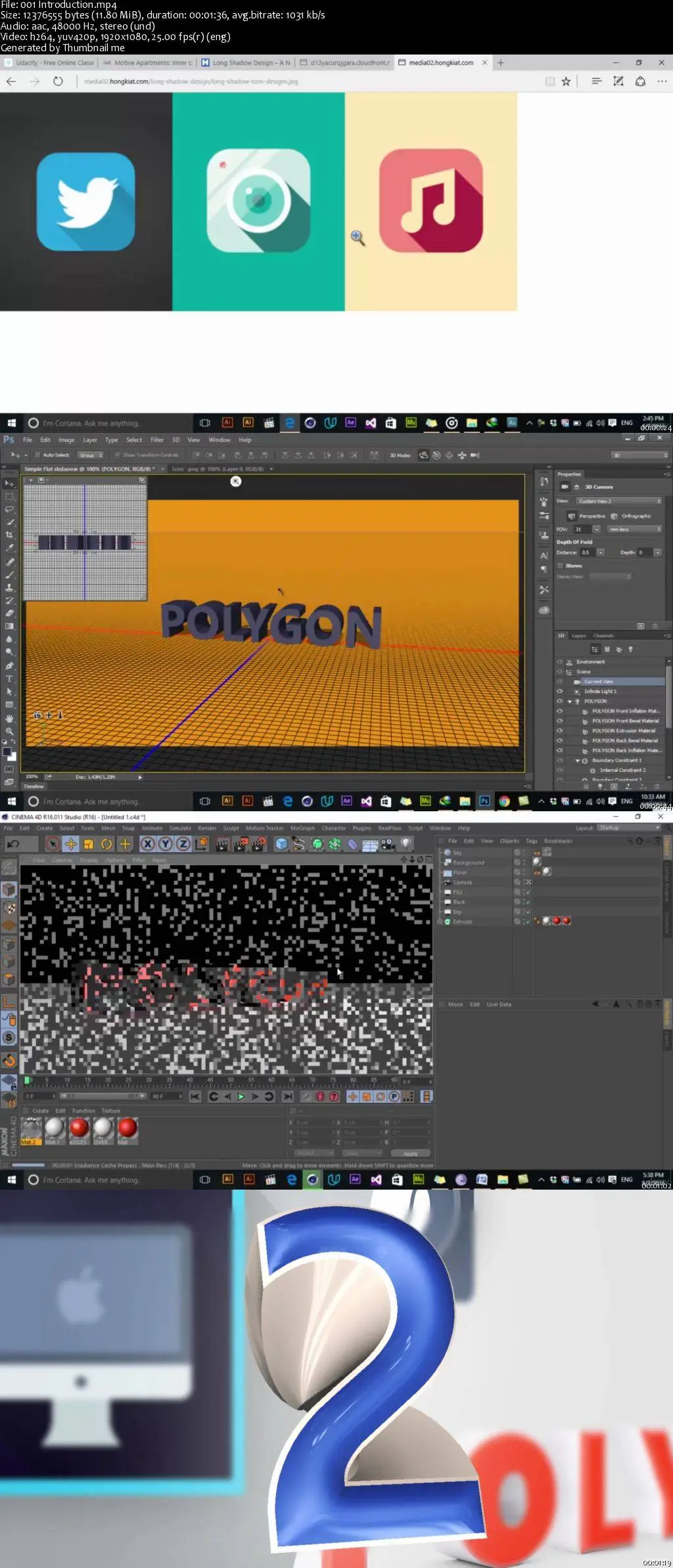673x1568 pixels.
Task: Switch to the Layers tab in Photoshop
Action: tap(579, 636)
